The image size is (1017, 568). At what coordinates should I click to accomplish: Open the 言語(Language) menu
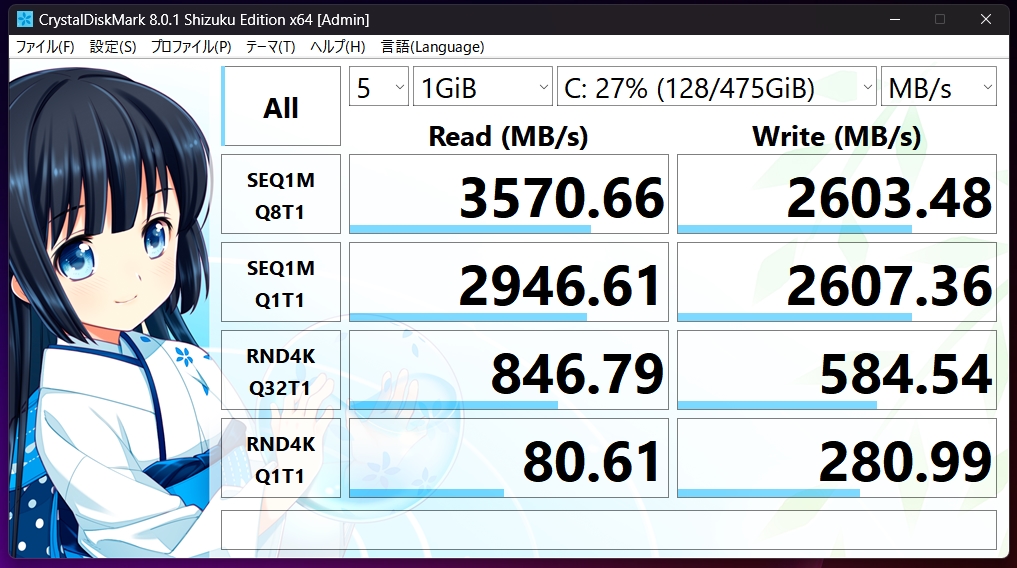[433, 47]
